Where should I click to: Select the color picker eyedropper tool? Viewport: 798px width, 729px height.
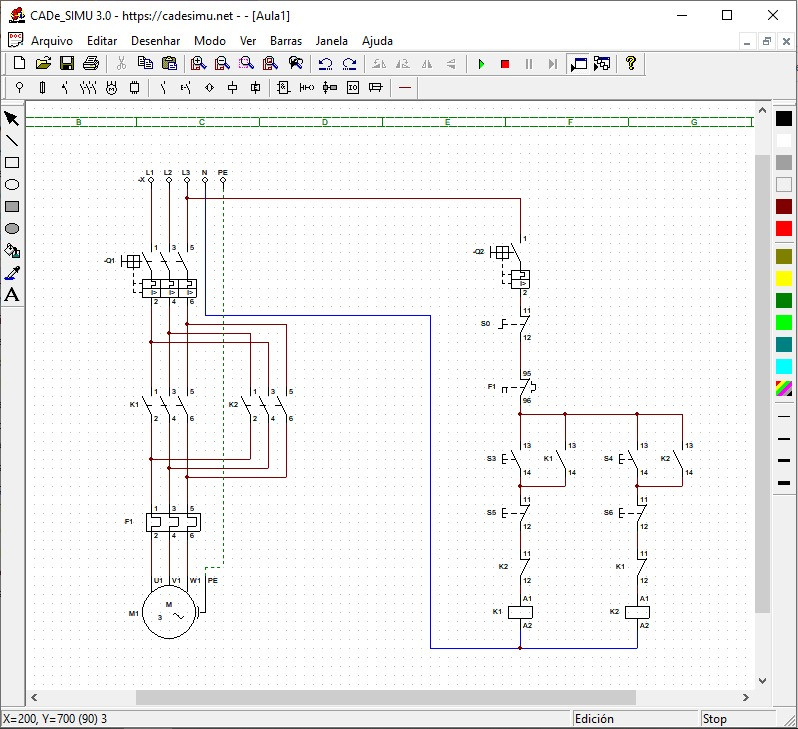(x=12, y=273)
